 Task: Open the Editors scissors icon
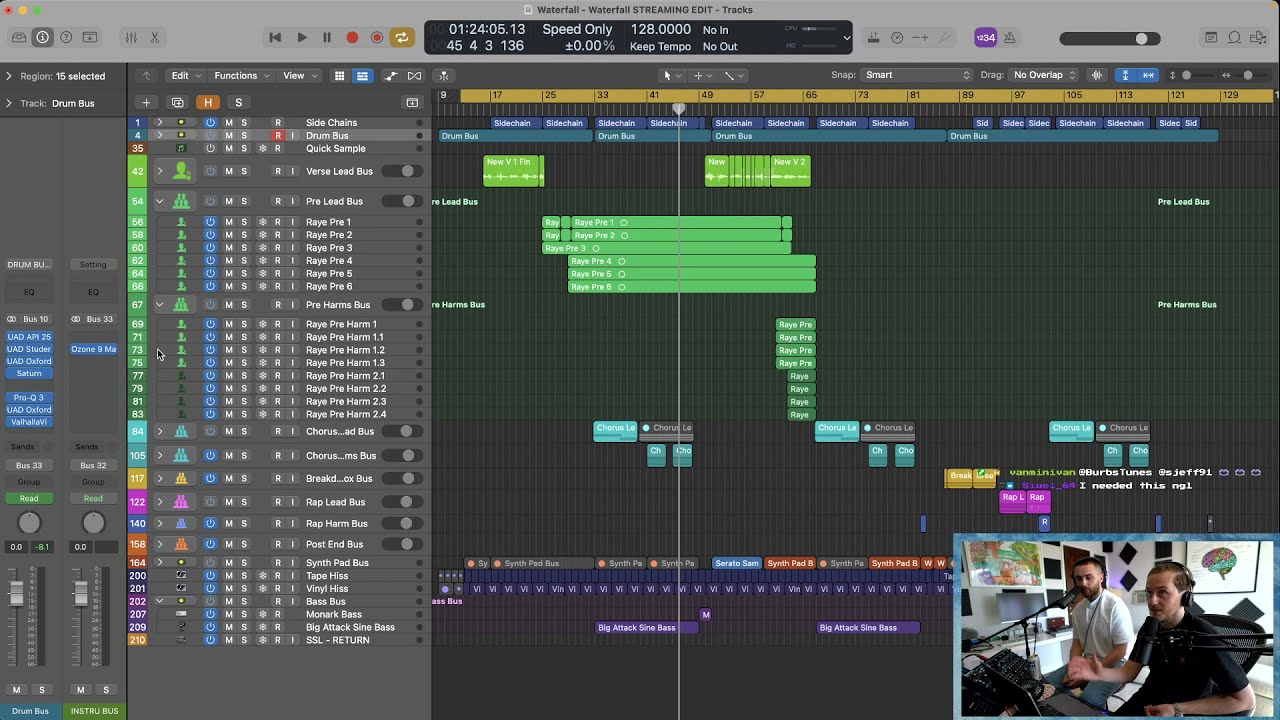[x=155, y=37]
